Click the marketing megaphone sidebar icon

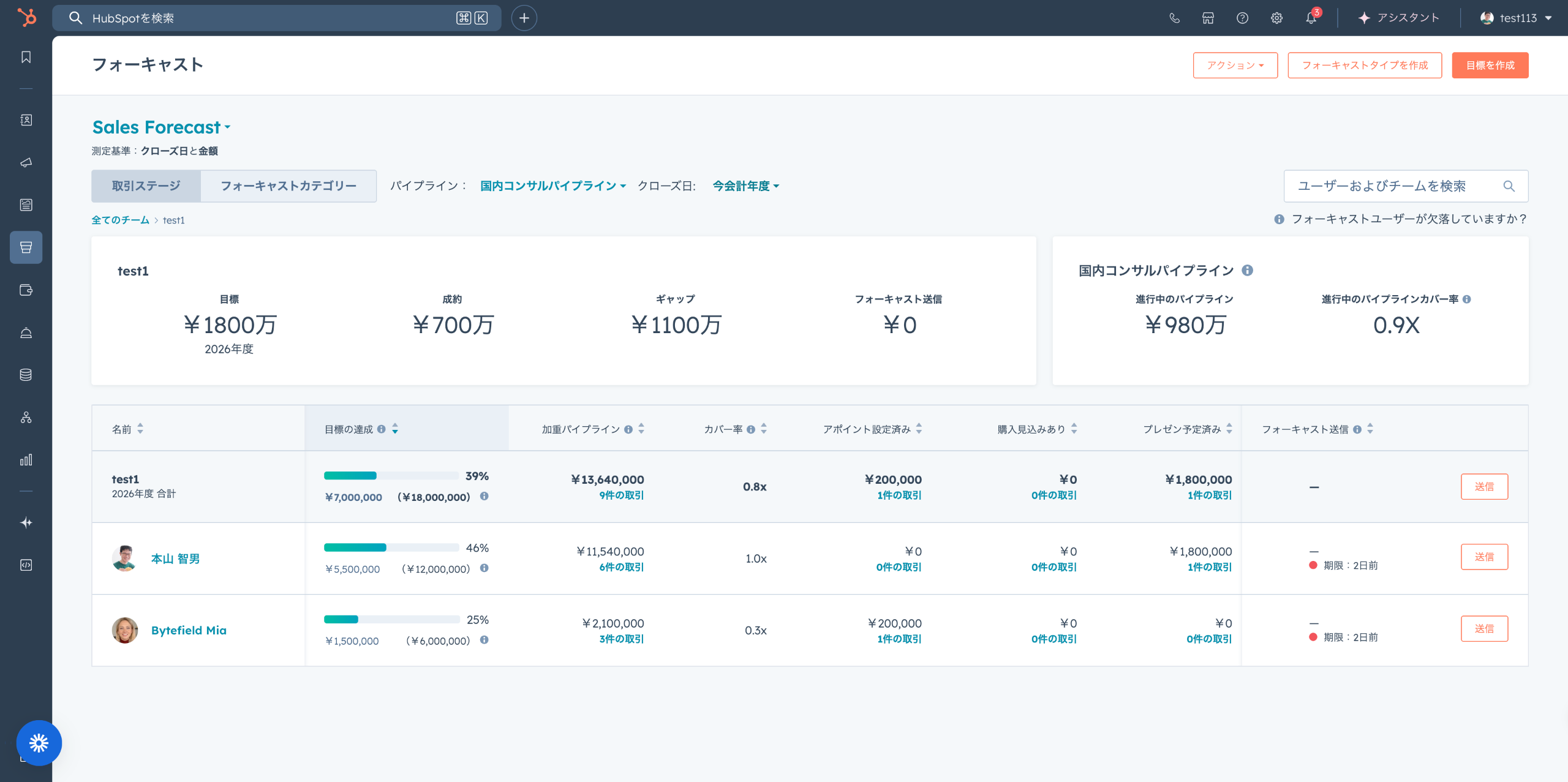(x=26, y=162)
